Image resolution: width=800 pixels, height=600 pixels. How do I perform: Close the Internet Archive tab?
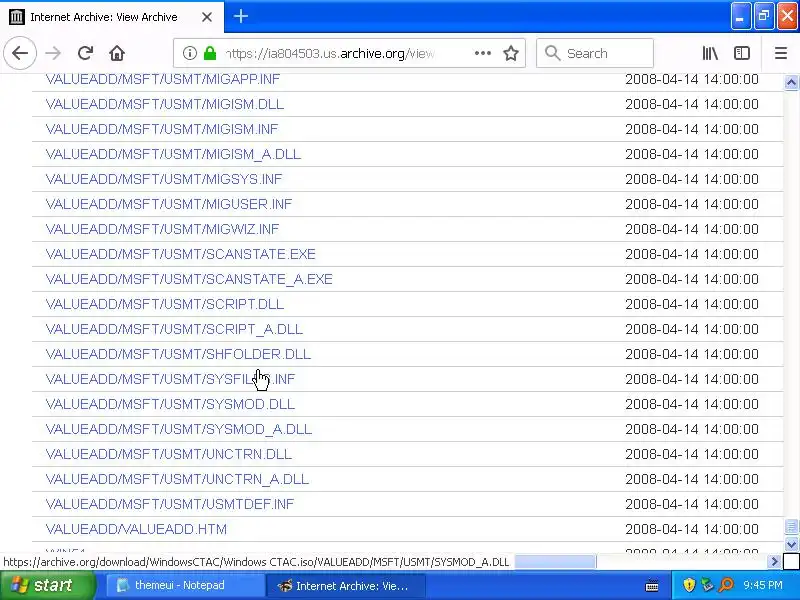pyautogui.click(x=207, y=17)
